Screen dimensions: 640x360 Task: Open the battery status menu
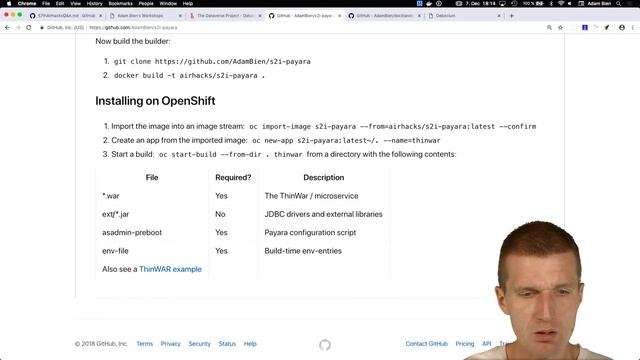(533, 3)
